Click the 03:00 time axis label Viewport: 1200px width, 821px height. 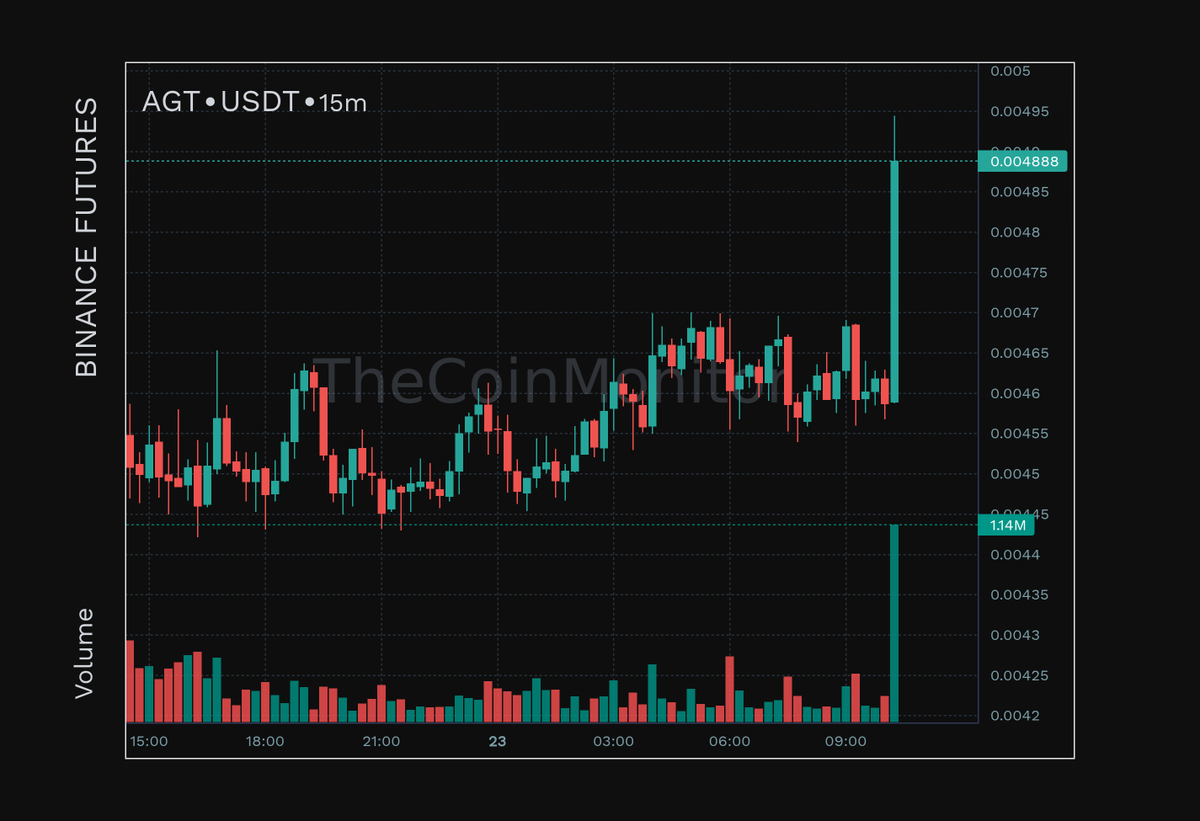[613, 741]
